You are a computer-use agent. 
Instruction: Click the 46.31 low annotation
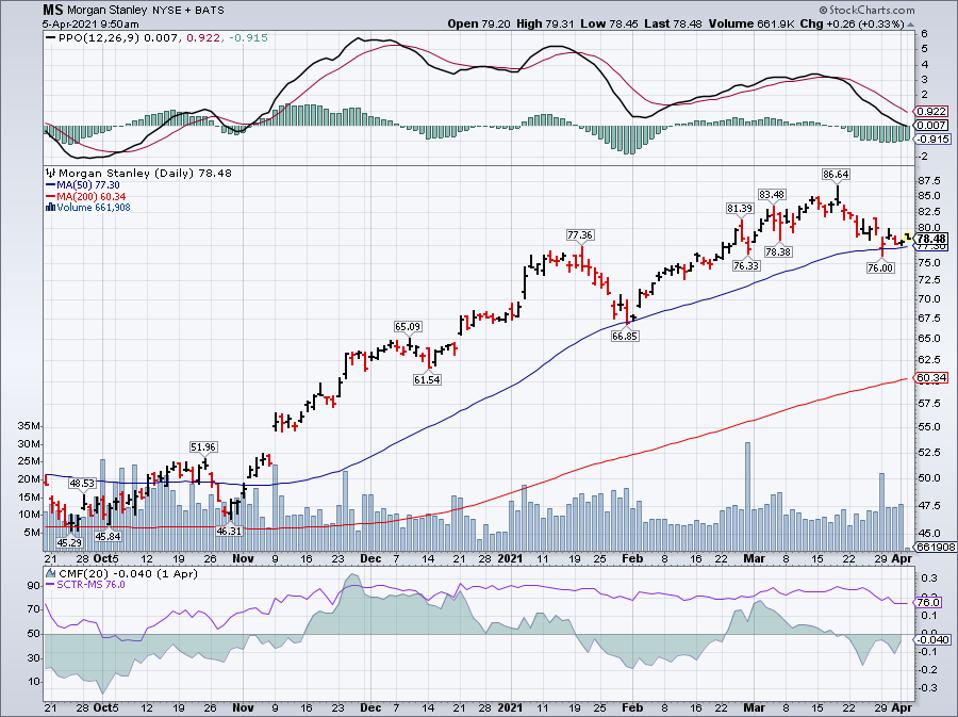229,531
